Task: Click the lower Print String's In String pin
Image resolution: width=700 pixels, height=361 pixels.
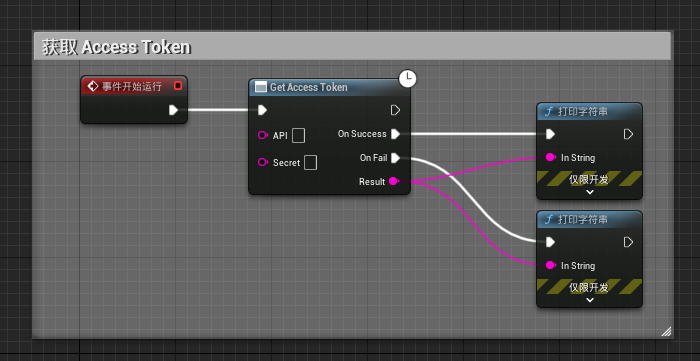Action: click(x=550, y=265)
